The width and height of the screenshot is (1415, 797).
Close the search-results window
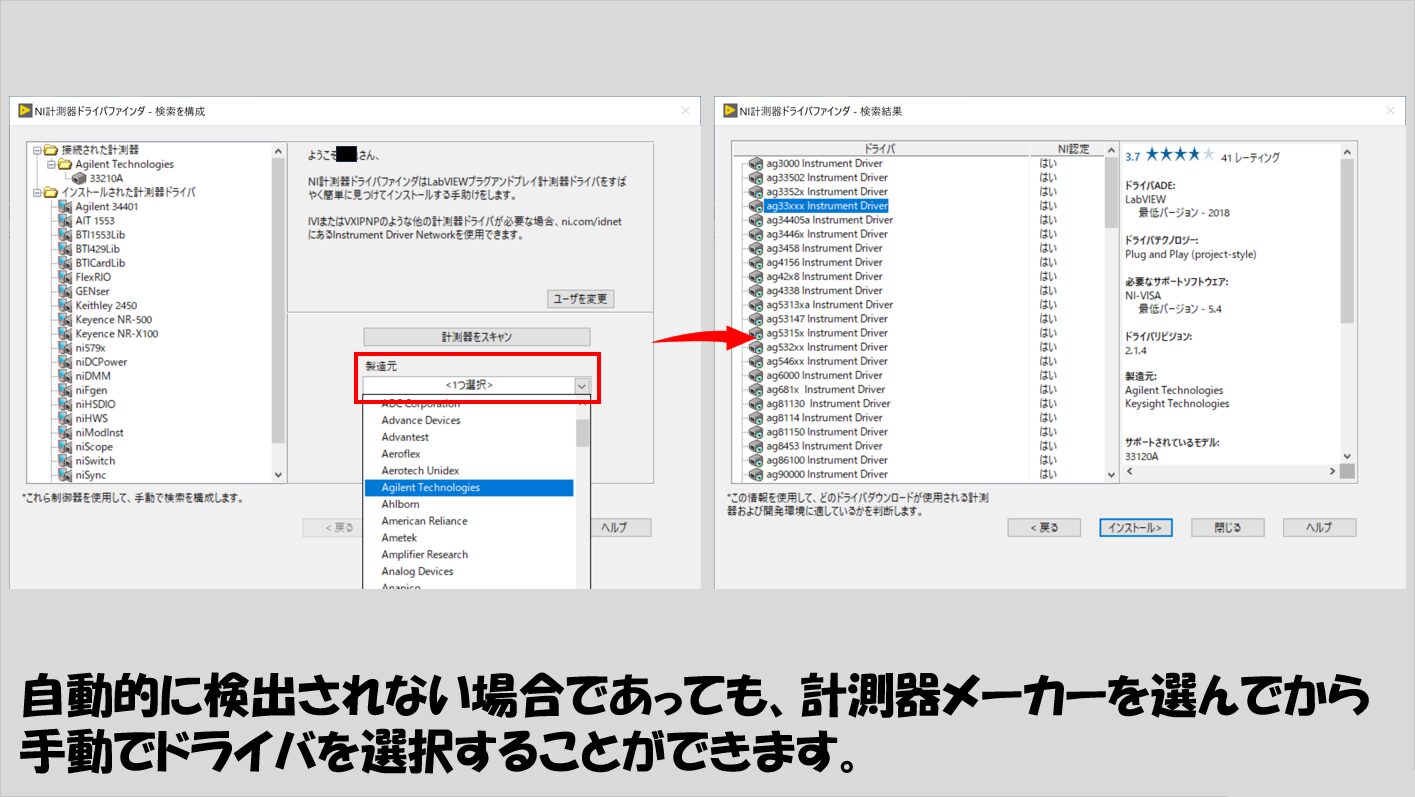1389,111
